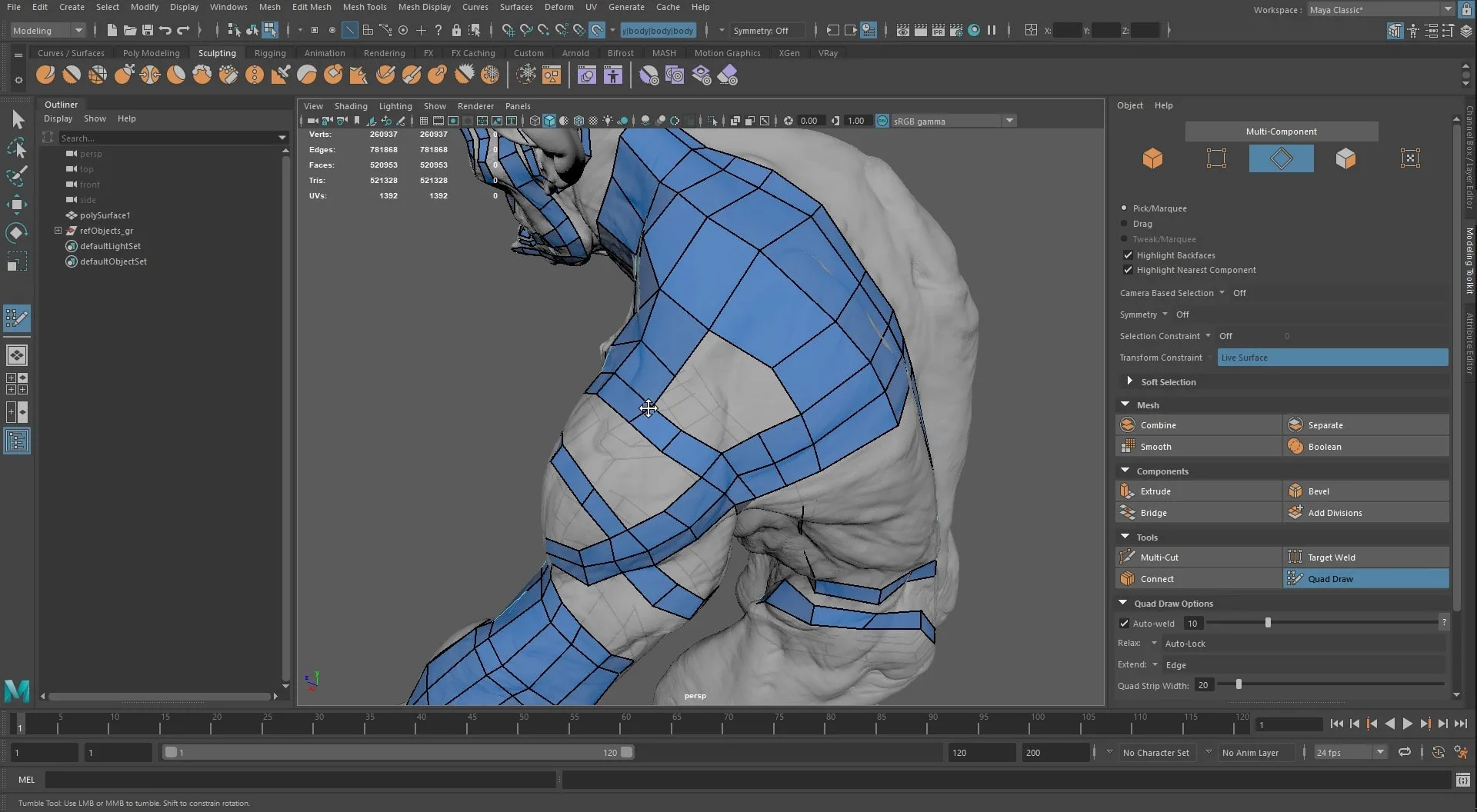
Task: Collapse the Quad Draw Options section
Action: [x=1123, y=603]
